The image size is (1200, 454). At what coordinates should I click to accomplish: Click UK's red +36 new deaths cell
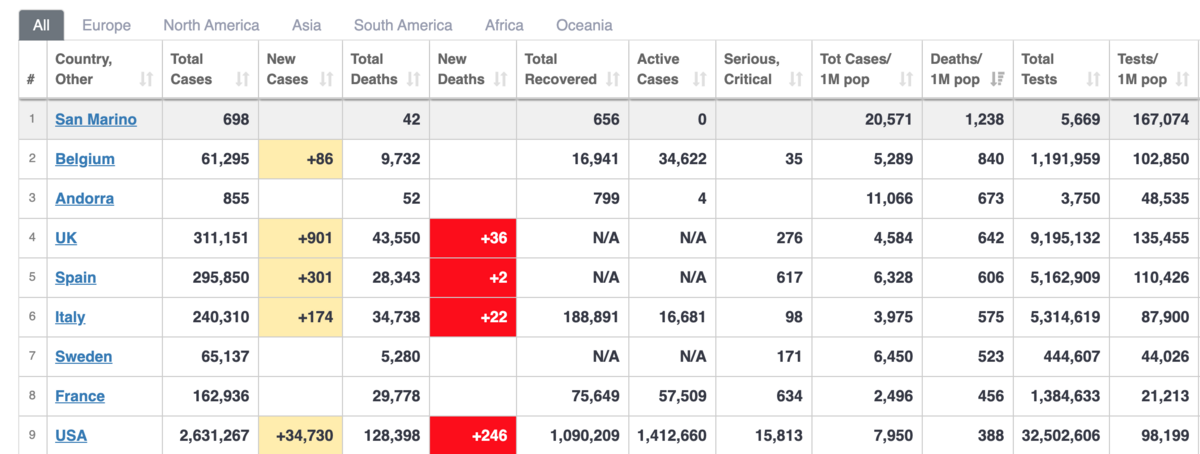tap(472, 238)
